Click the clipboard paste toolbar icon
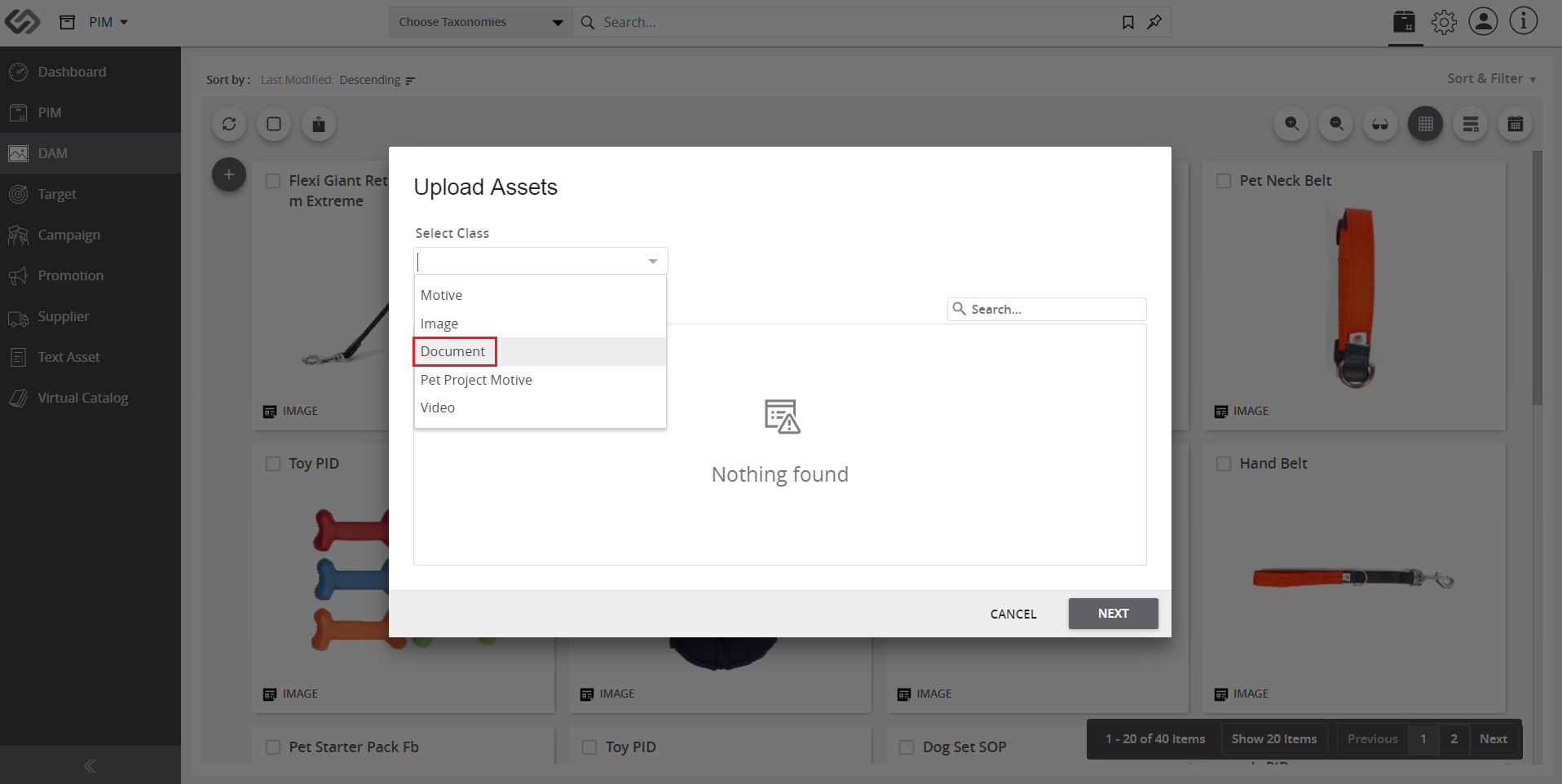 coord(319,124)
